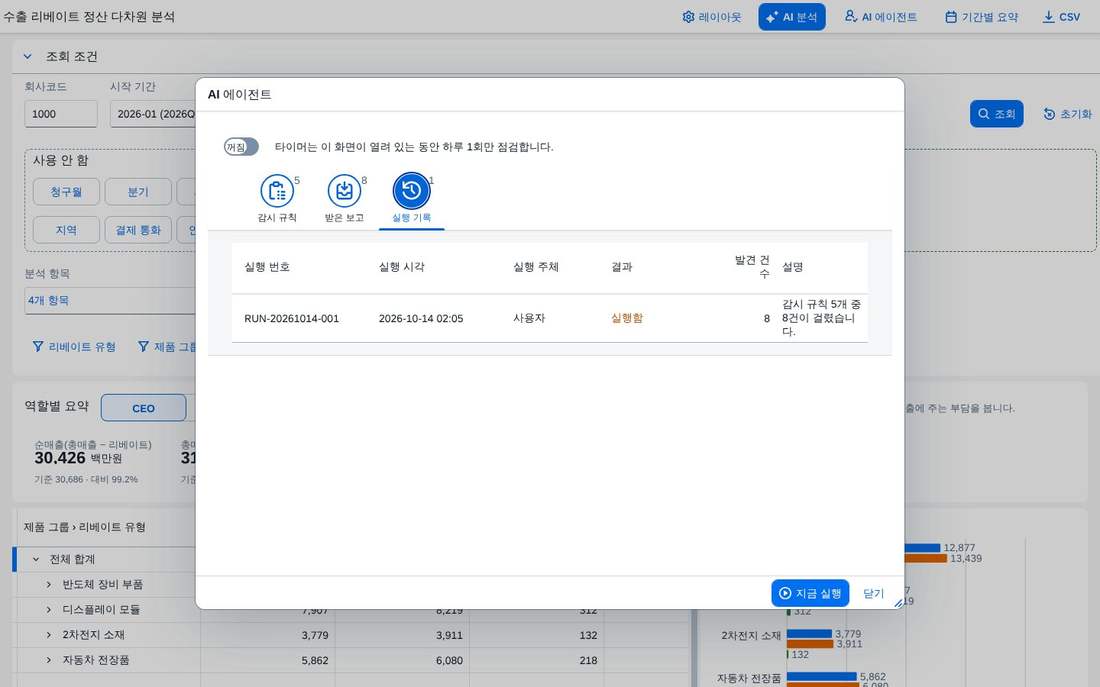Close the dialog with 닫기
The height and width of the screenshot is (687, 1100).
[x=873, y=593]
